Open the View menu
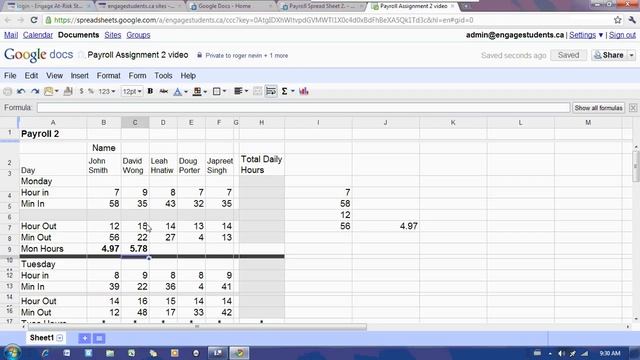Viewport: 640px width, 360px height. (54, 76)
